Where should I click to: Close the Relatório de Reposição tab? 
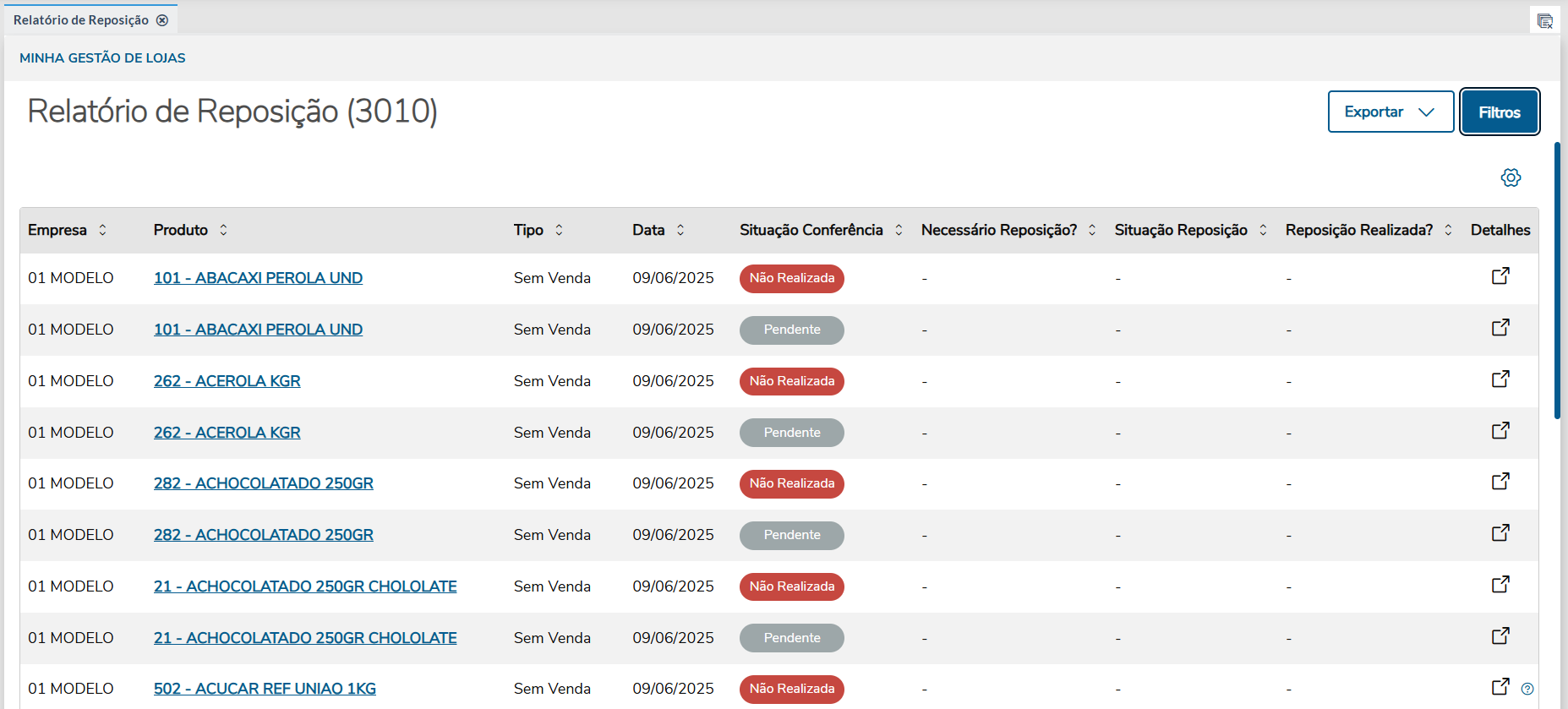(162, 20)
